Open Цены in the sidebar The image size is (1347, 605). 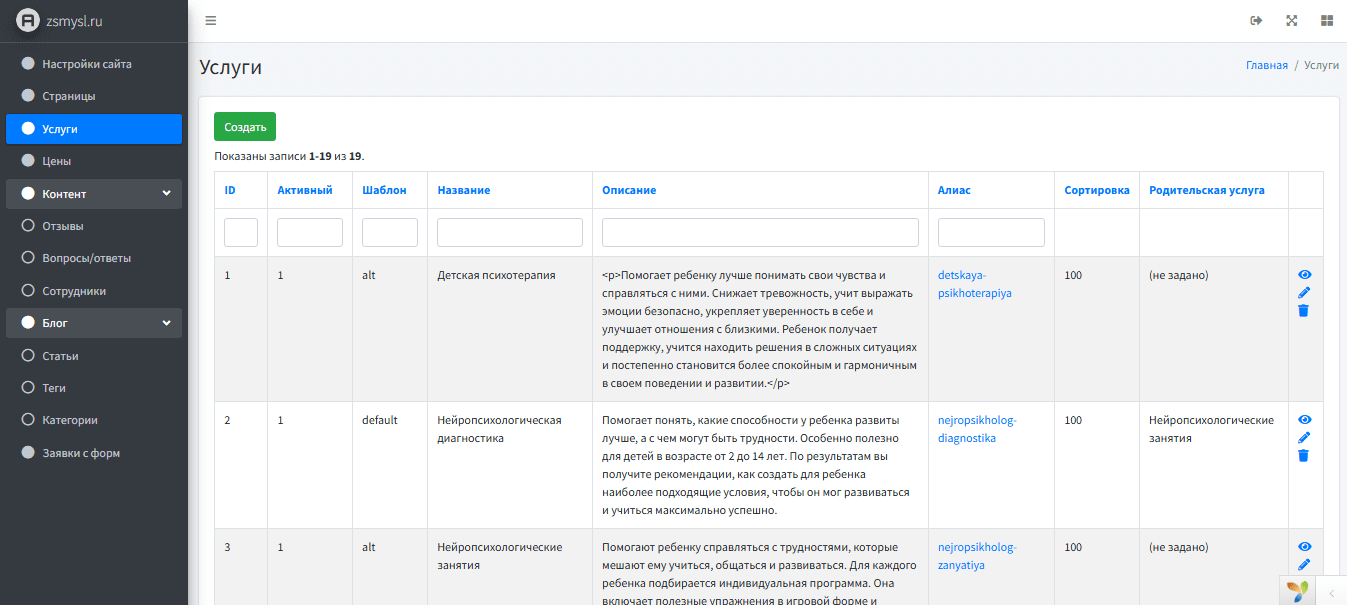[56, 161]
